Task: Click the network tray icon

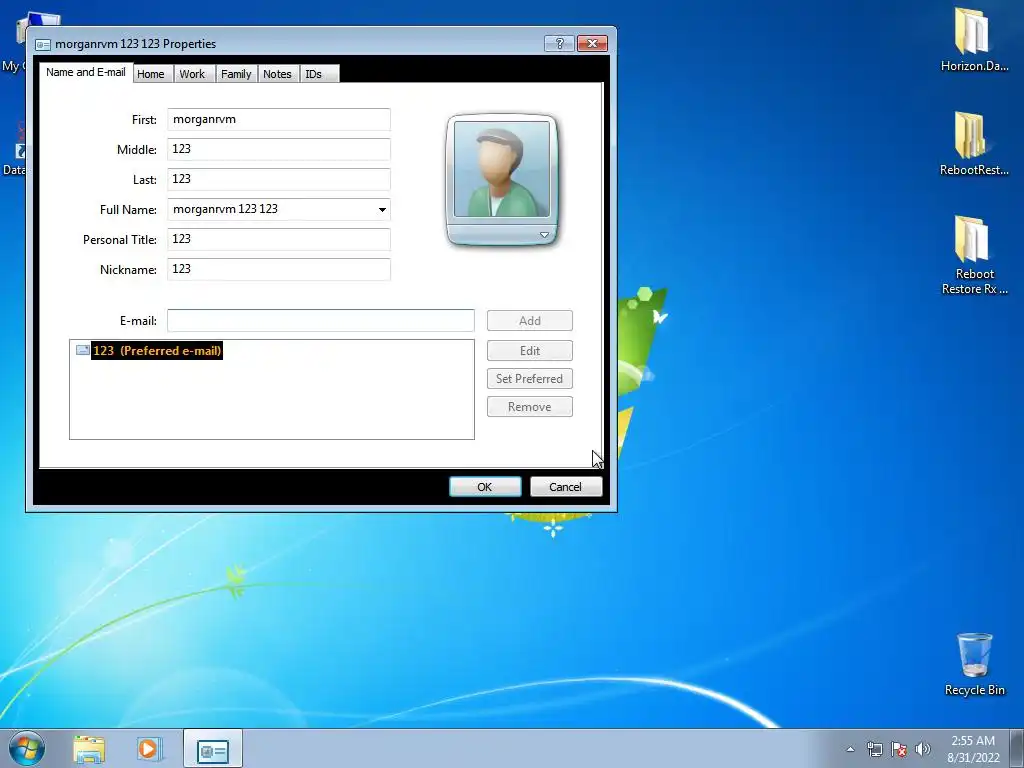Action: tap(874, 749)
